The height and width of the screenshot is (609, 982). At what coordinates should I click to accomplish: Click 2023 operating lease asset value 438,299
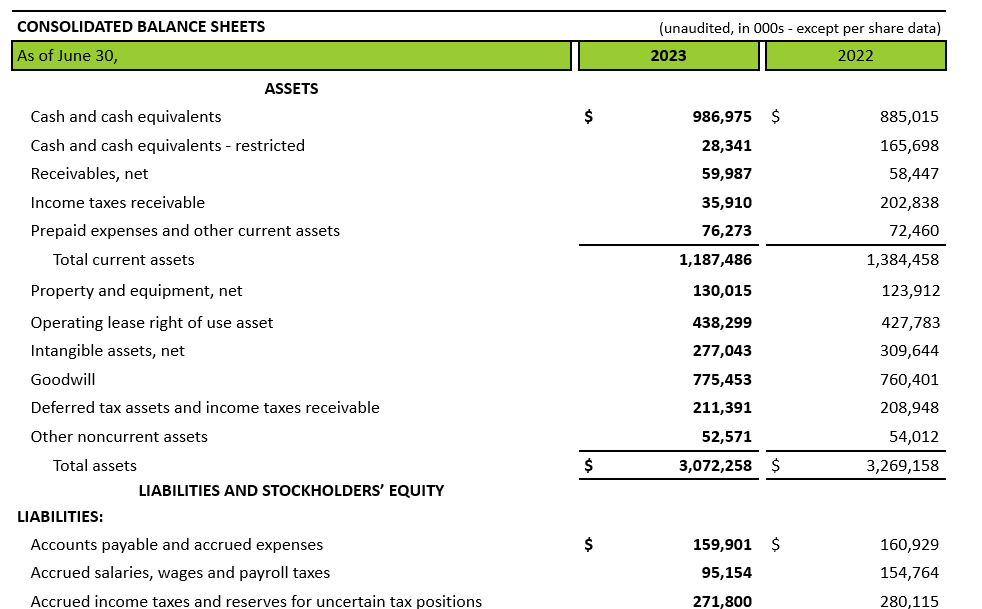pyautogui.click(x=722, y=323)
